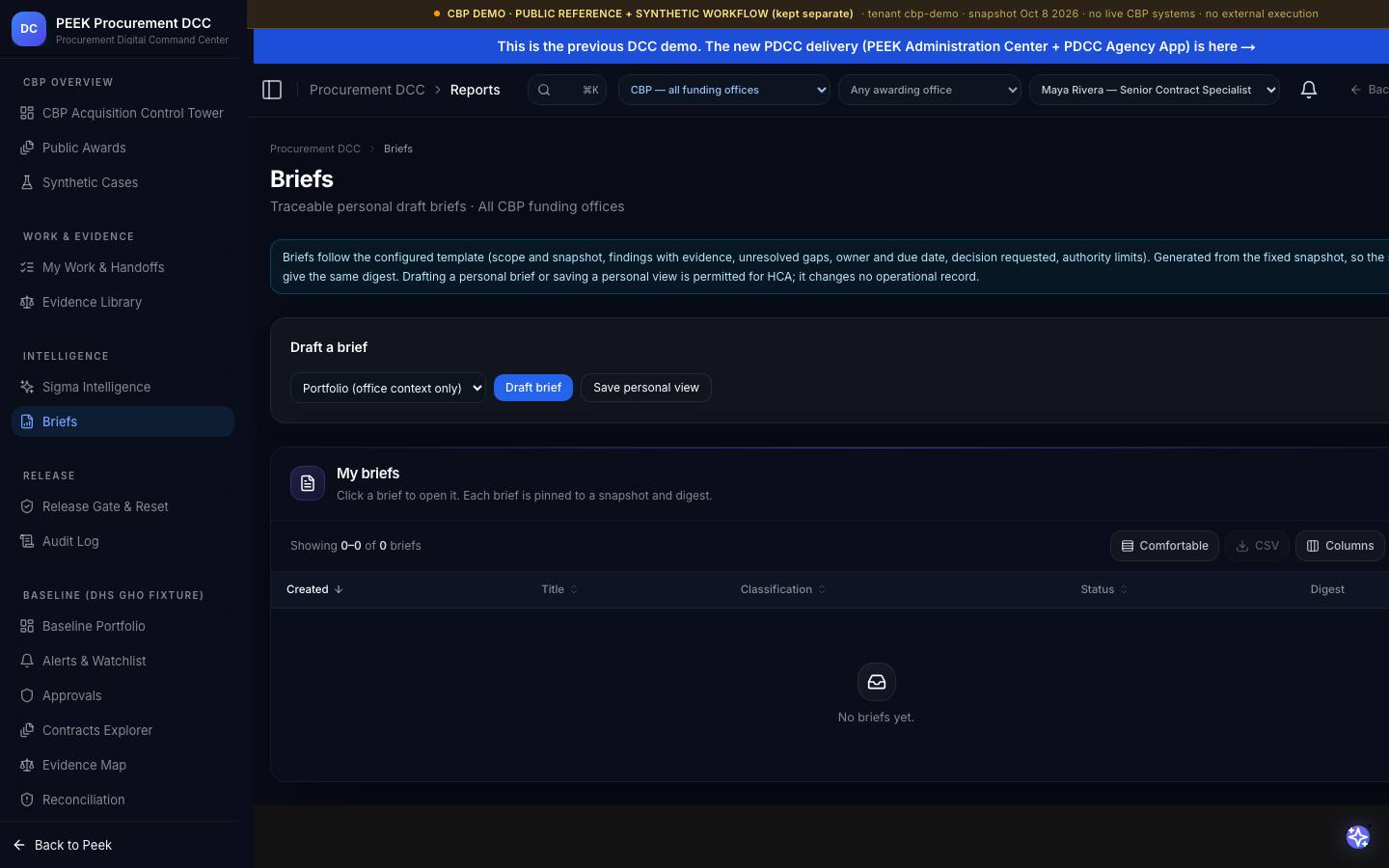Open Reconciliation in the sidebar
The image size is (1389, 868).
(x=123, y=800)
